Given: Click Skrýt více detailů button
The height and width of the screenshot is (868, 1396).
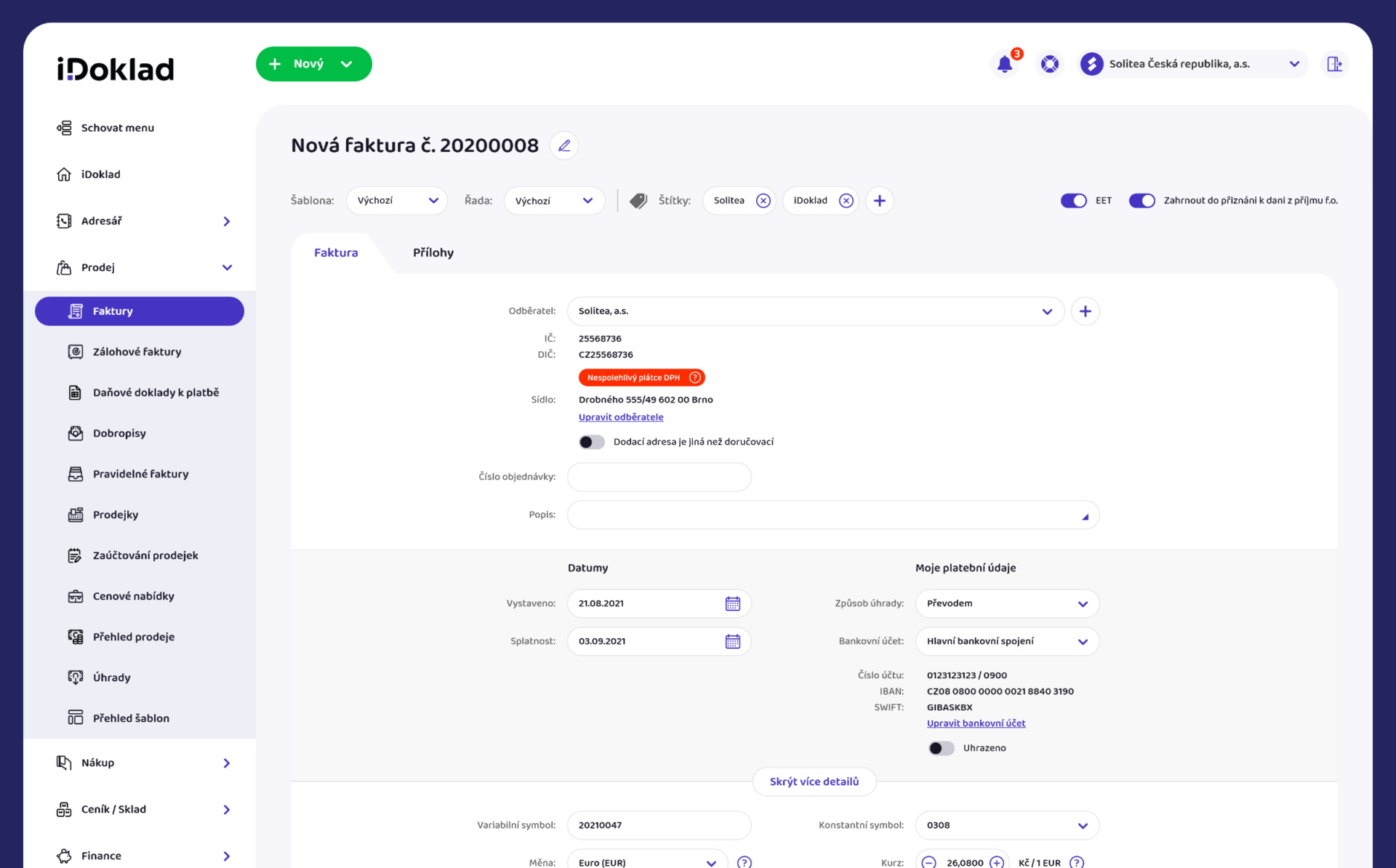Looking at the screenshot, I should (x=814, y=781).
